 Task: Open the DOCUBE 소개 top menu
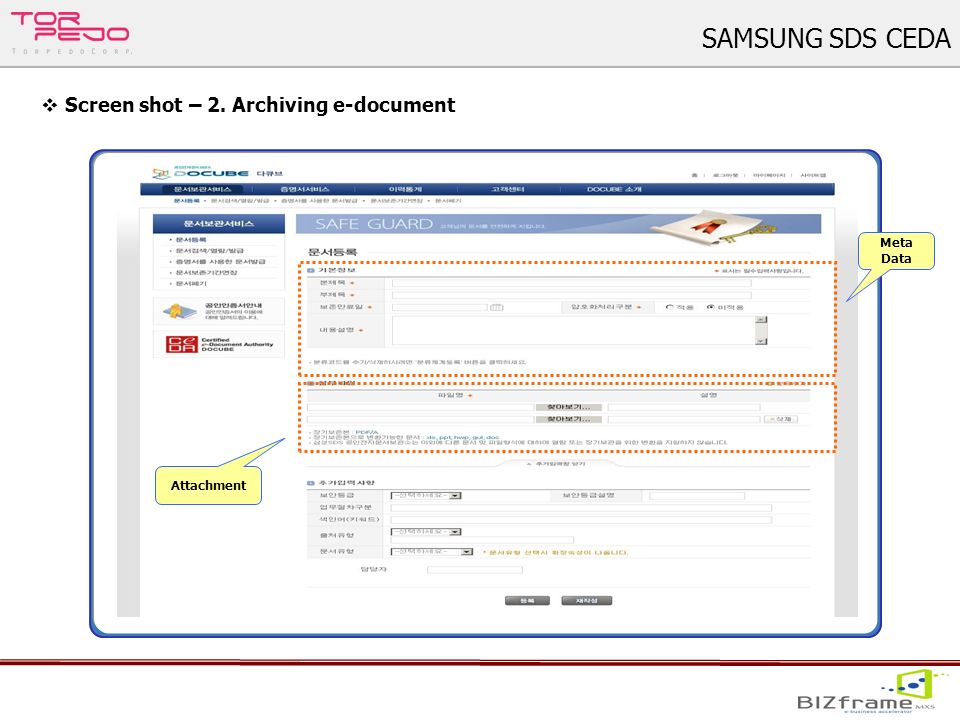coord(614,189)
